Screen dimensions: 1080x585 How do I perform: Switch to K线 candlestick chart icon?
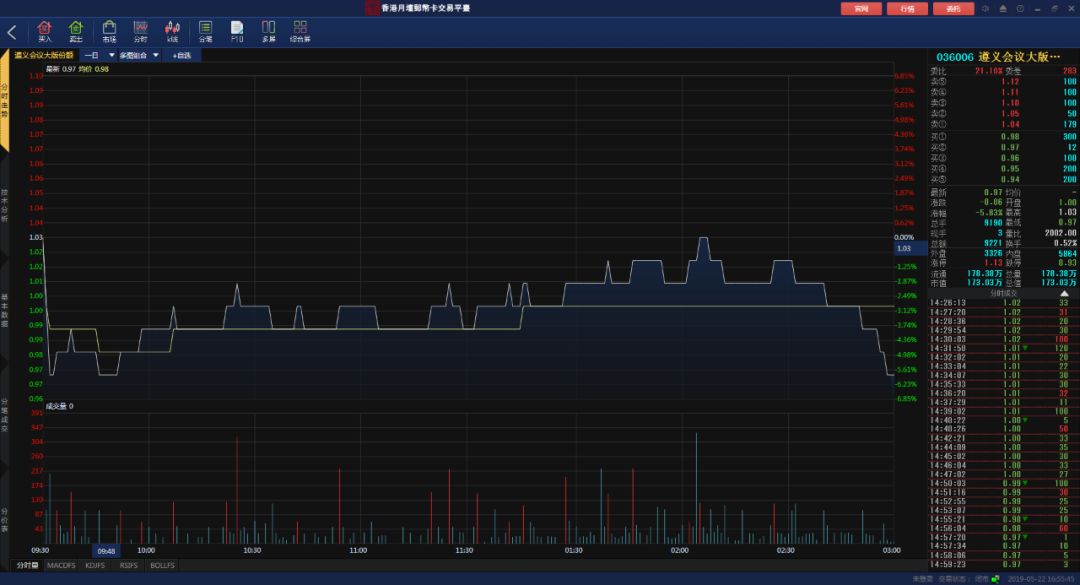click(x=172, y=31)
